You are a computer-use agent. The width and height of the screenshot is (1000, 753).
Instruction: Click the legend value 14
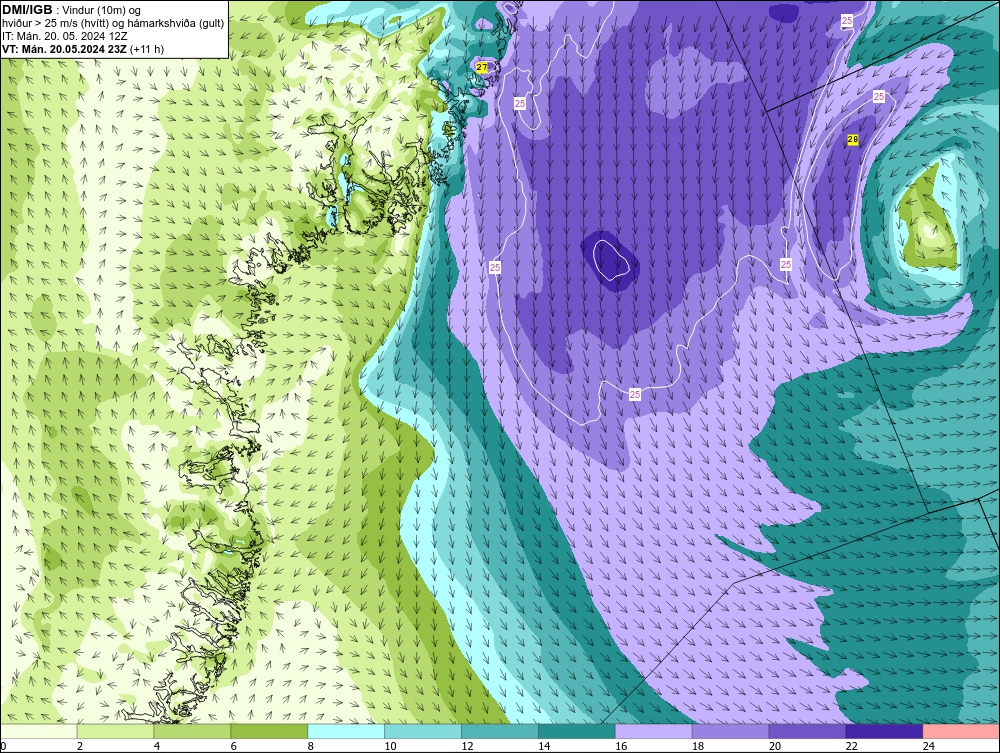pos(544,746)
